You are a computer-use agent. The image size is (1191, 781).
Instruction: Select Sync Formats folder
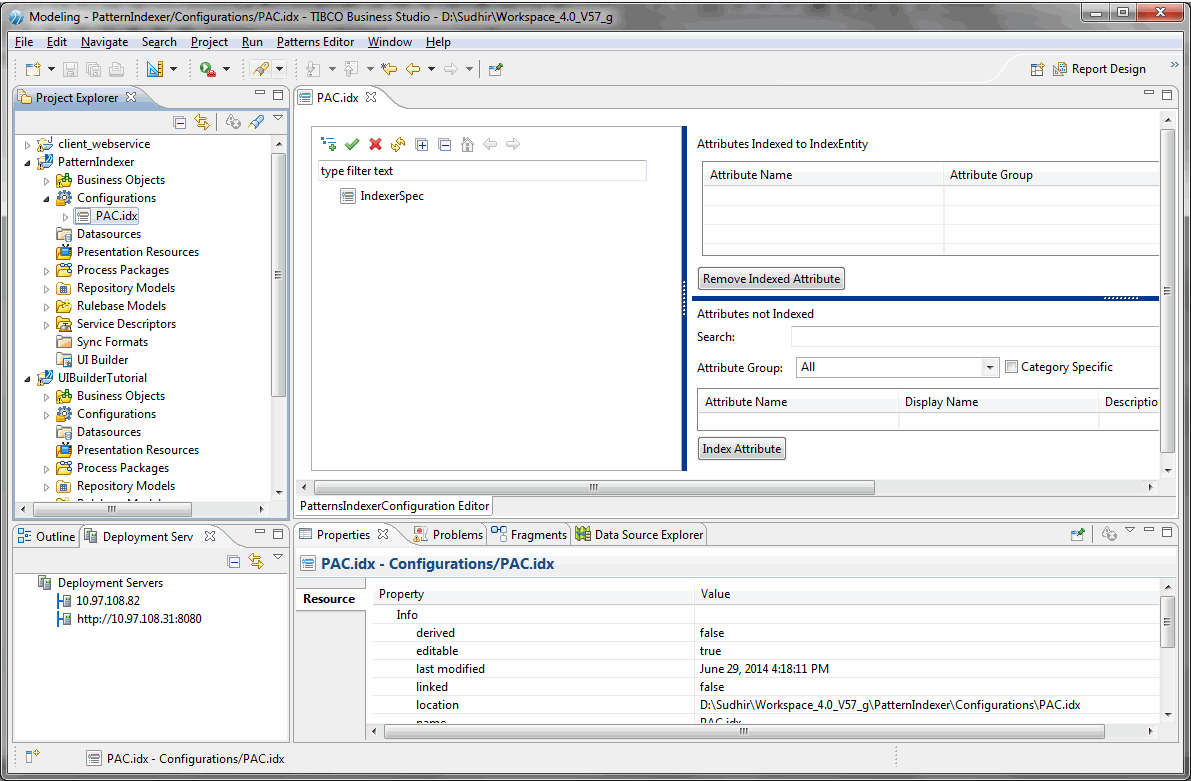(x=103, y=342)
